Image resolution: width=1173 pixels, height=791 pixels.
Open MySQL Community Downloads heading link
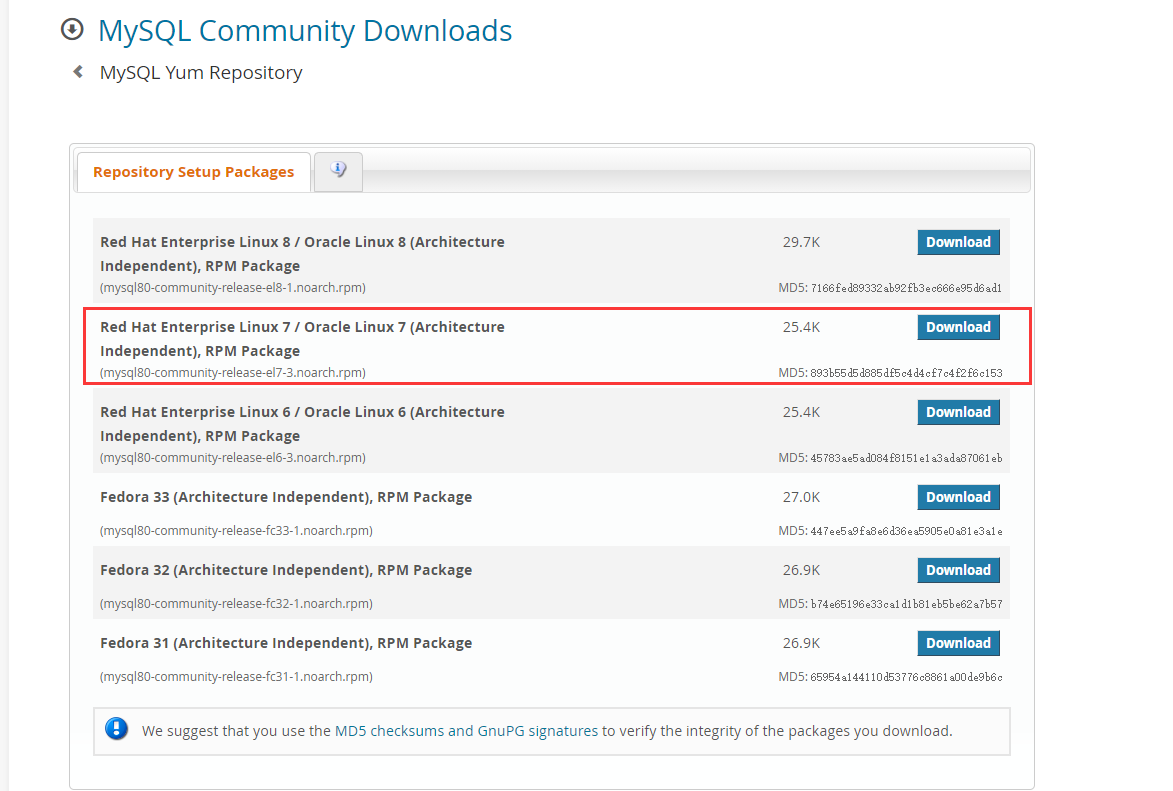[x=305, y=31]
